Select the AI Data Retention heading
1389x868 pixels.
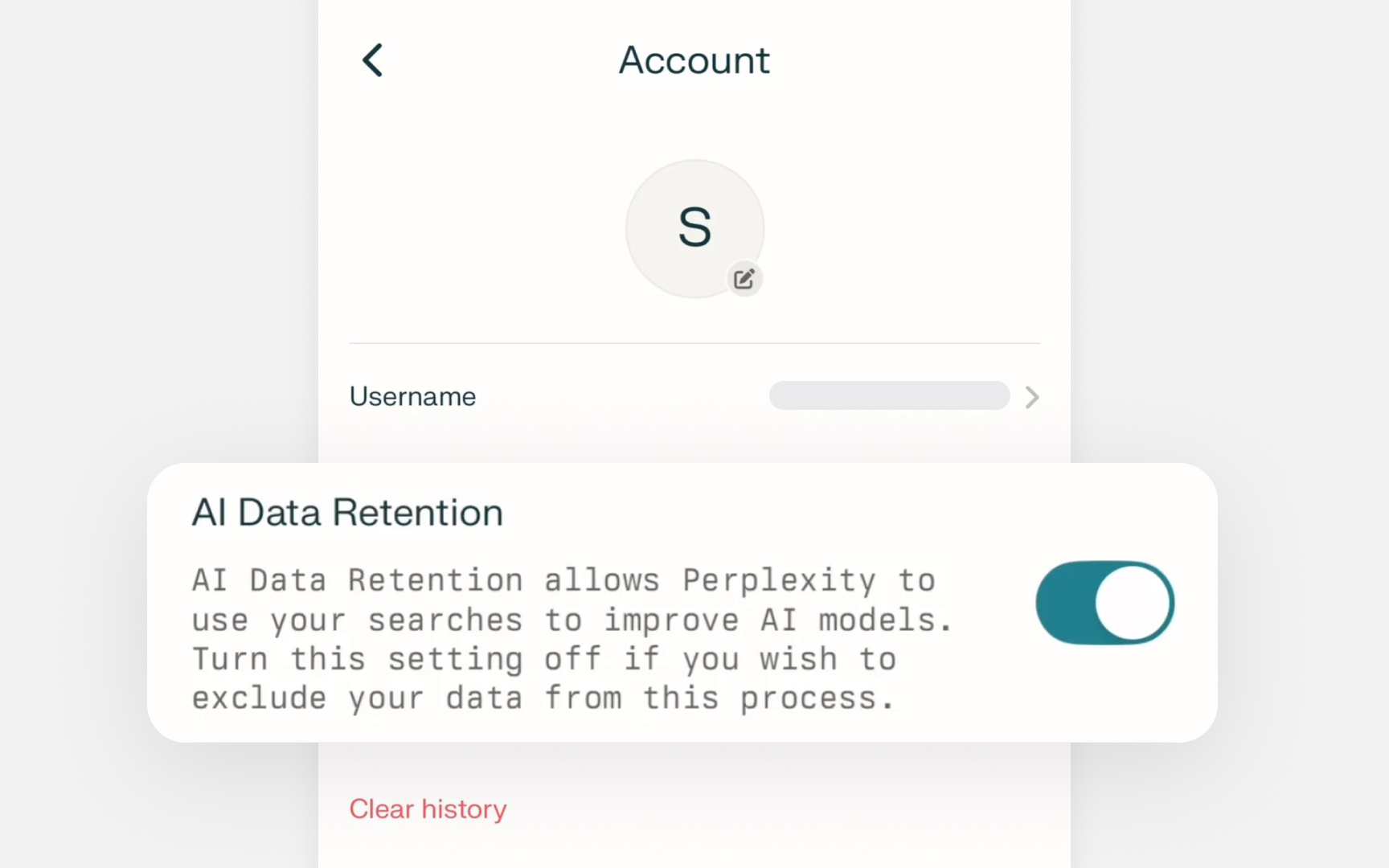click(347, 513)
